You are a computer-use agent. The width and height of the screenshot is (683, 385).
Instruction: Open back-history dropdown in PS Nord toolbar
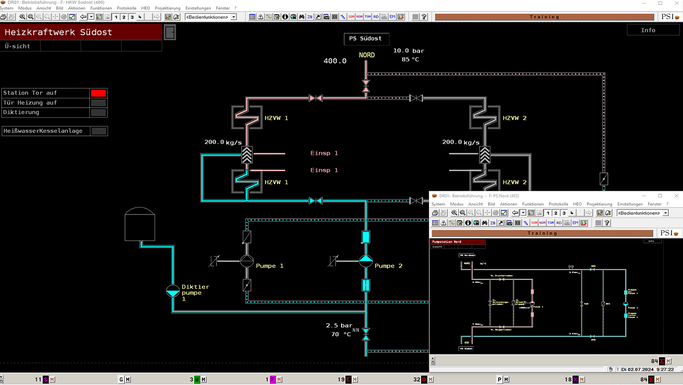click(x=523, y=213)
